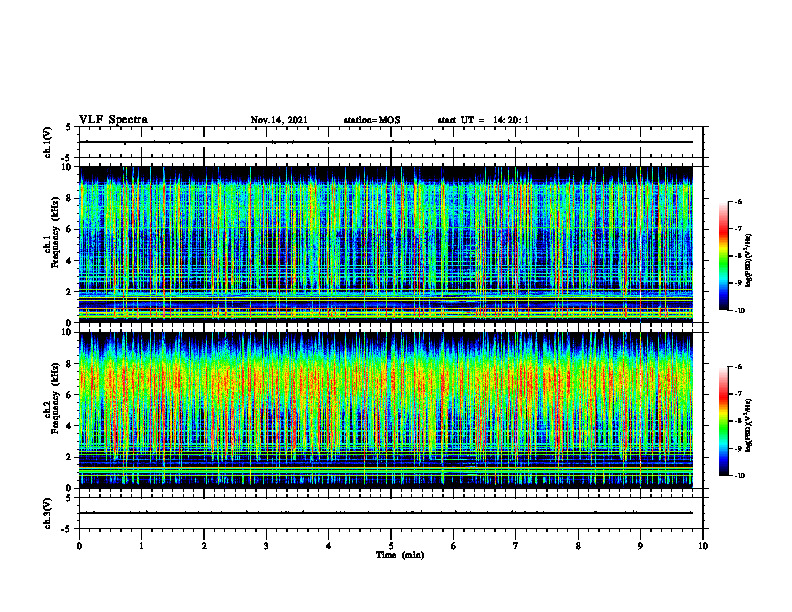Image resolution: width=792 pixels, height=612 pixels.
Task: Click the time axis tick label "5"
Action: click(x=391, y=546)
